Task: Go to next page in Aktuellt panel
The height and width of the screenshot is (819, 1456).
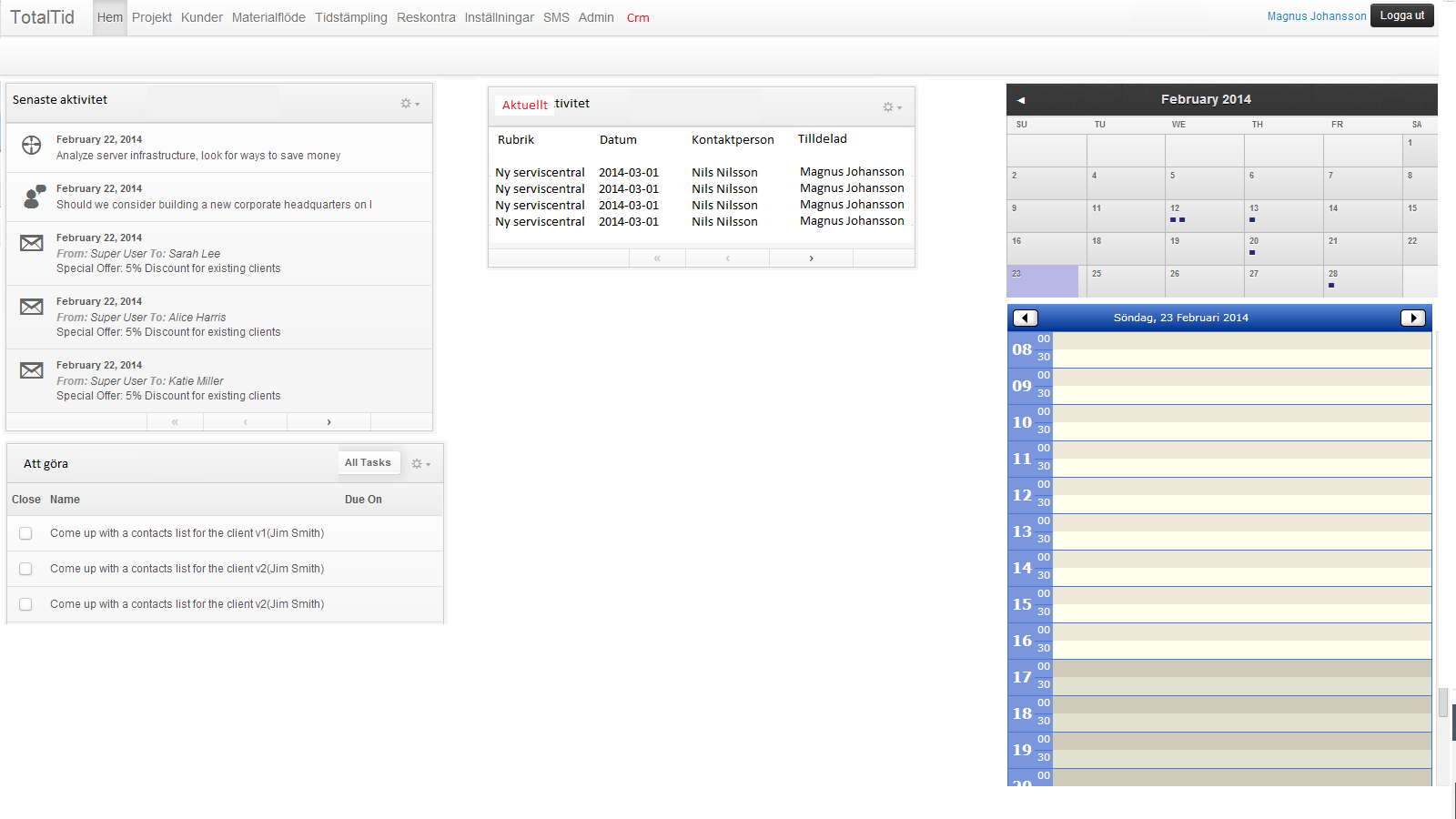Action: click(811, 258)
